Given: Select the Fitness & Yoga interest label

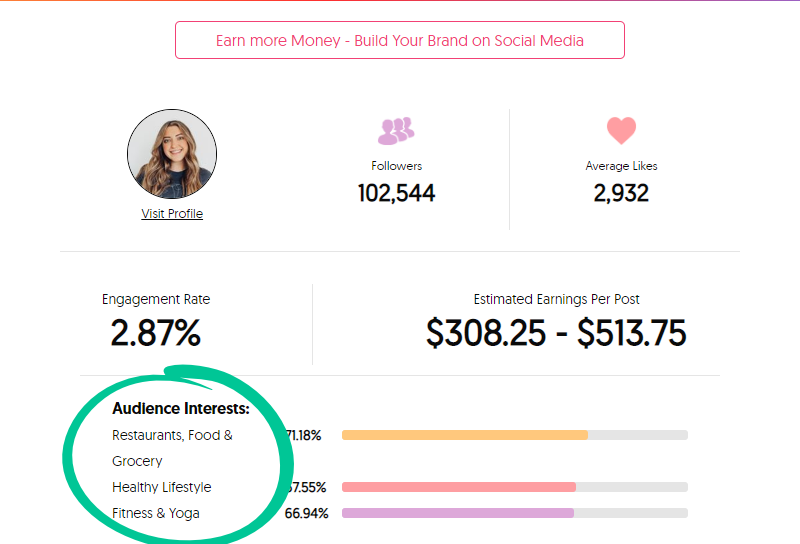Looking at the screenshot, I should click(x=156, y=513).
